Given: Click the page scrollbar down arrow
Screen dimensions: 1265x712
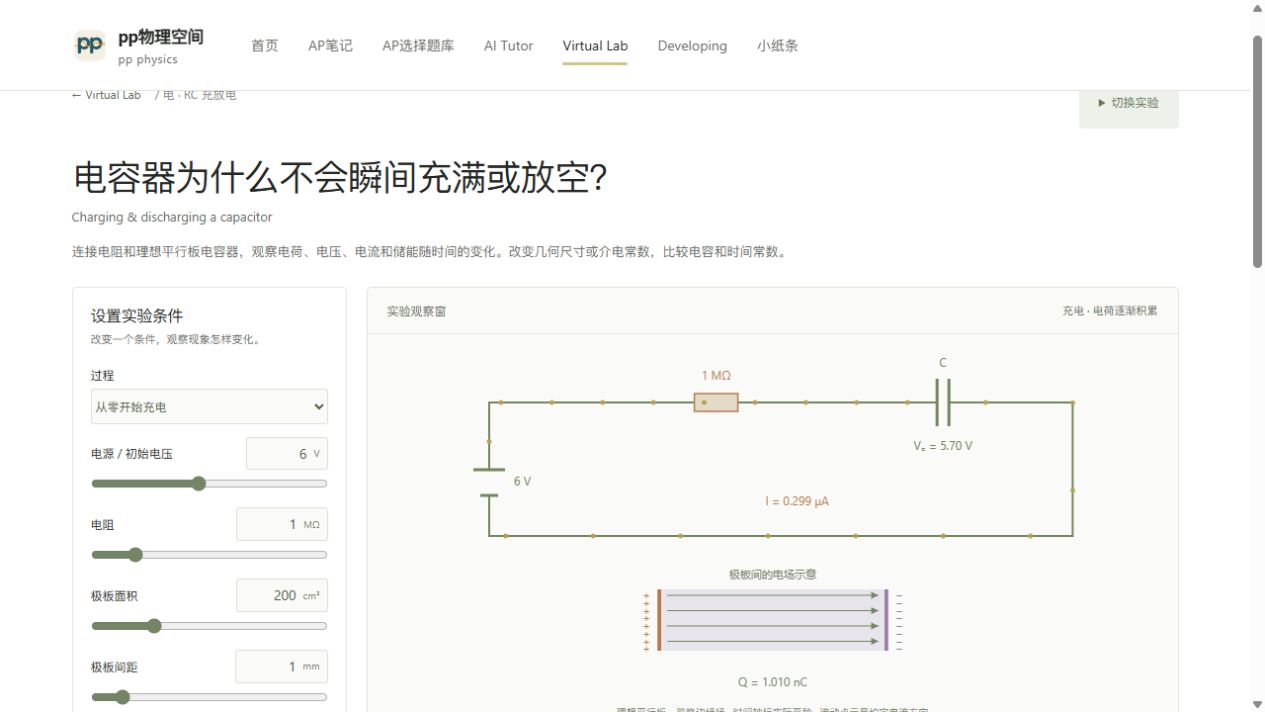Looking at the screenshot, I should pos(1258,704).
